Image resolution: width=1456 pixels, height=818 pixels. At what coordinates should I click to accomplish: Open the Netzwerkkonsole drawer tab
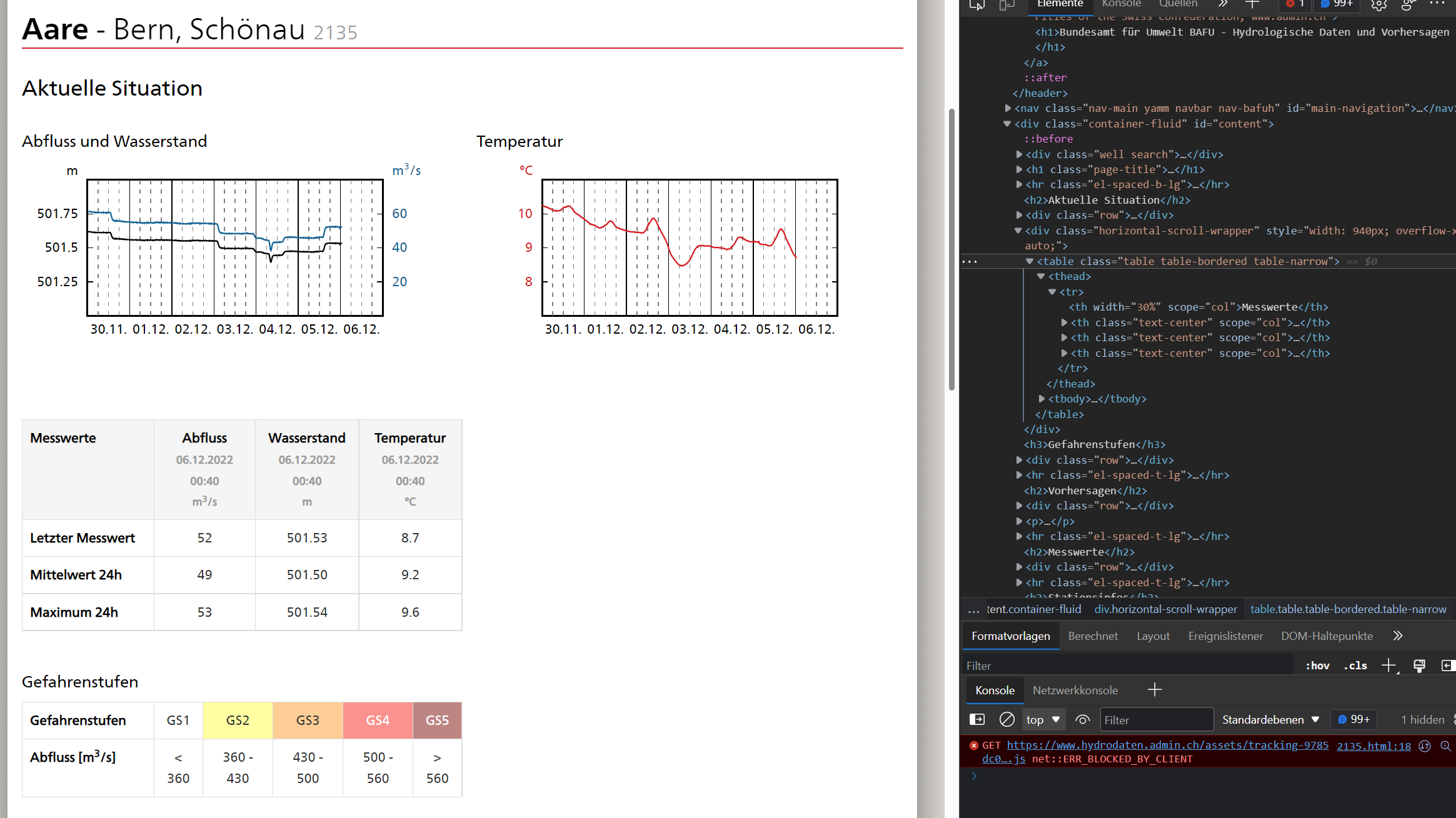(x=1075, y=690)
